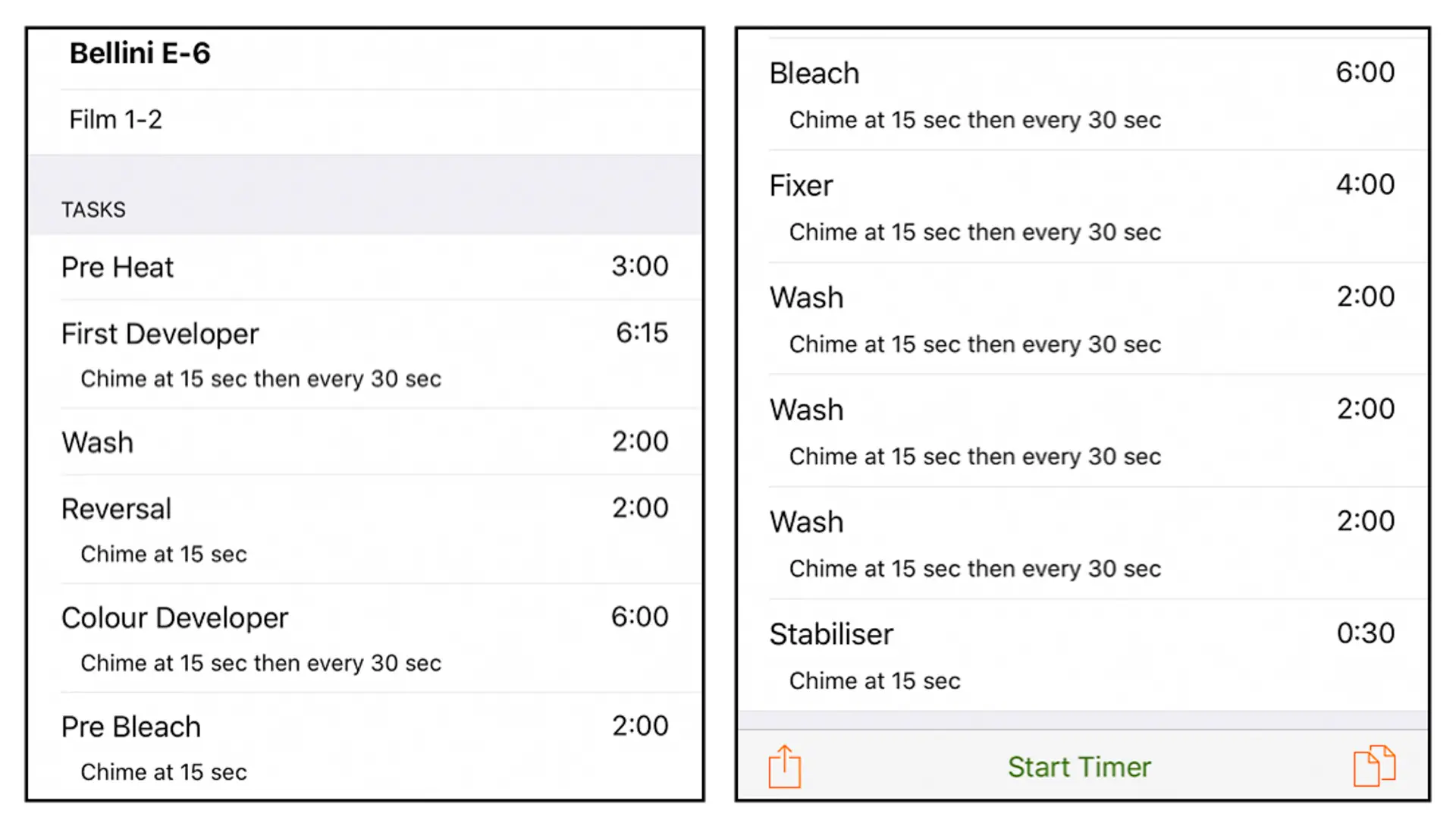Start the timer
Viewport: 1456px width, 823px height.
tap(1079, 767)
